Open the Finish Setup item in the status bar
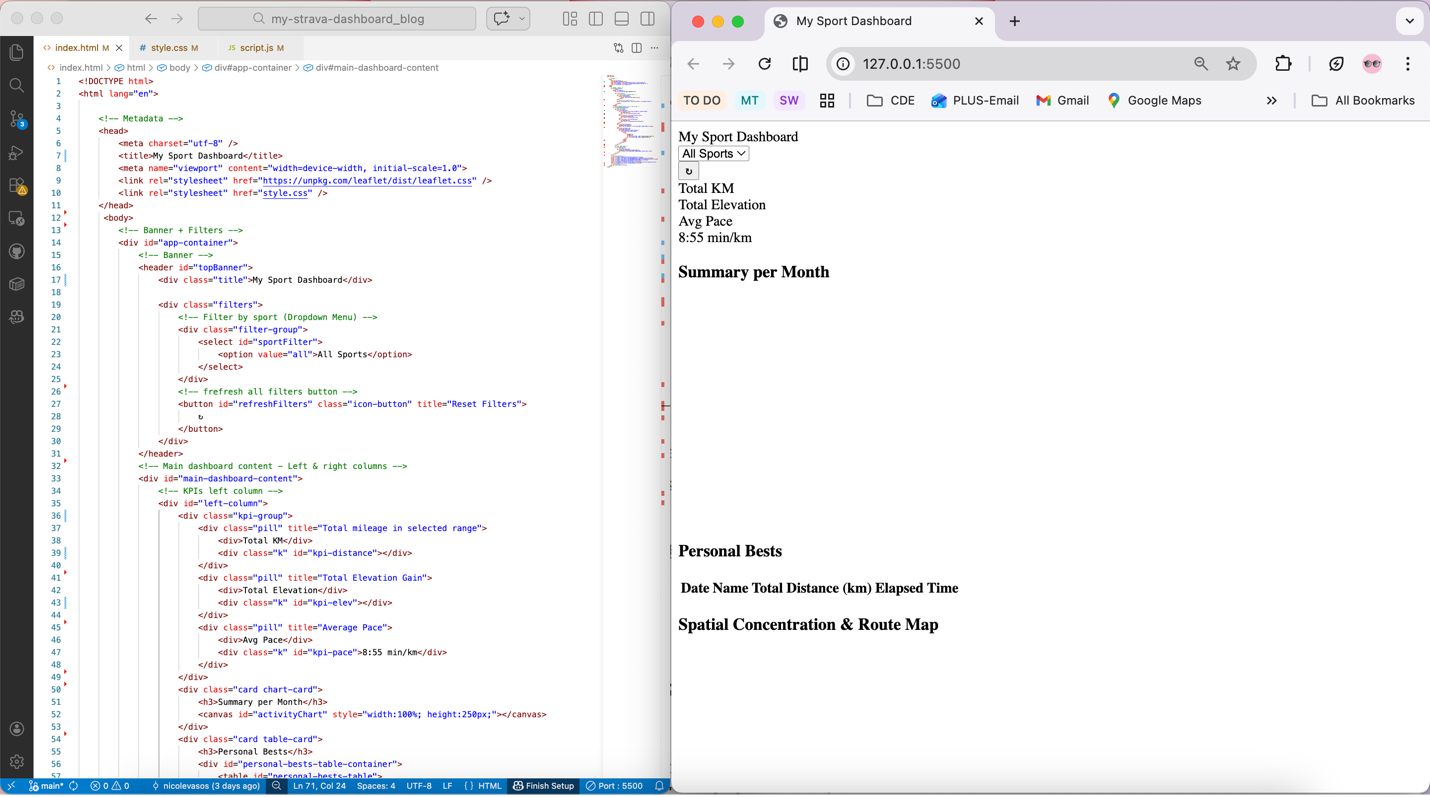Image resolution: width=1430 pixels, height=797 pixels. tap(543, 786)
